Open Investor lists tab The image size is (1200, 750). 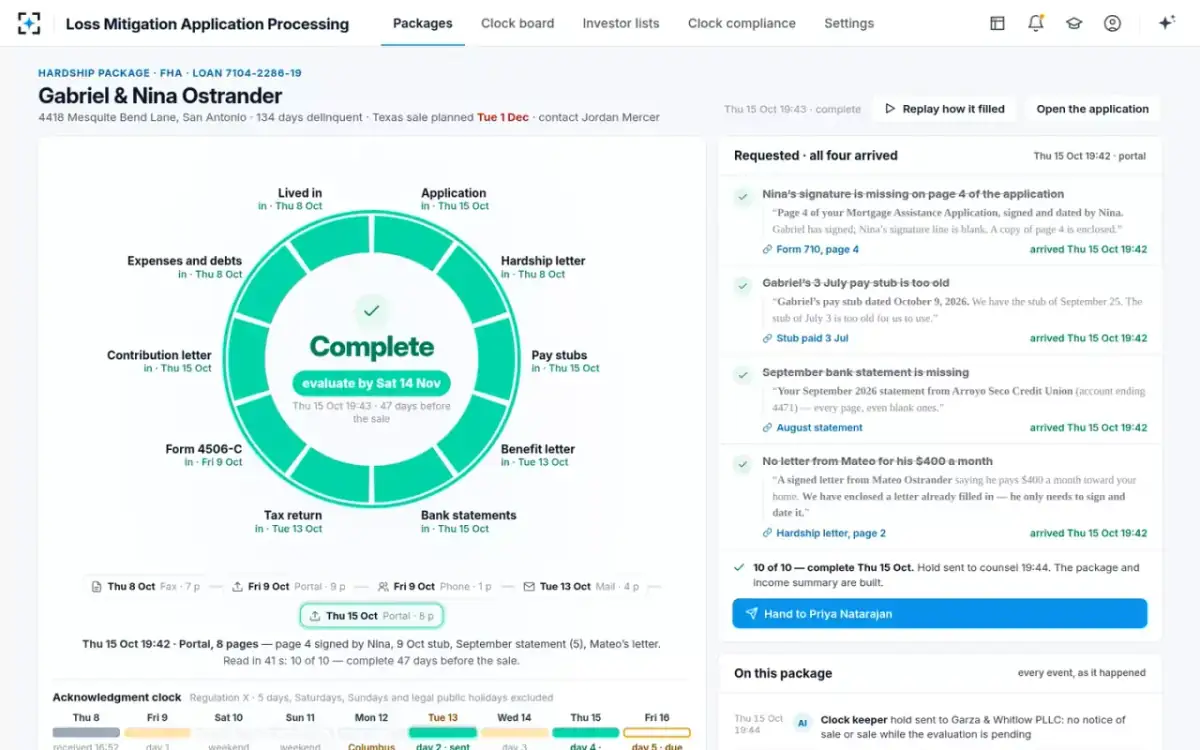pyautogui.click(x=621, y=23)
